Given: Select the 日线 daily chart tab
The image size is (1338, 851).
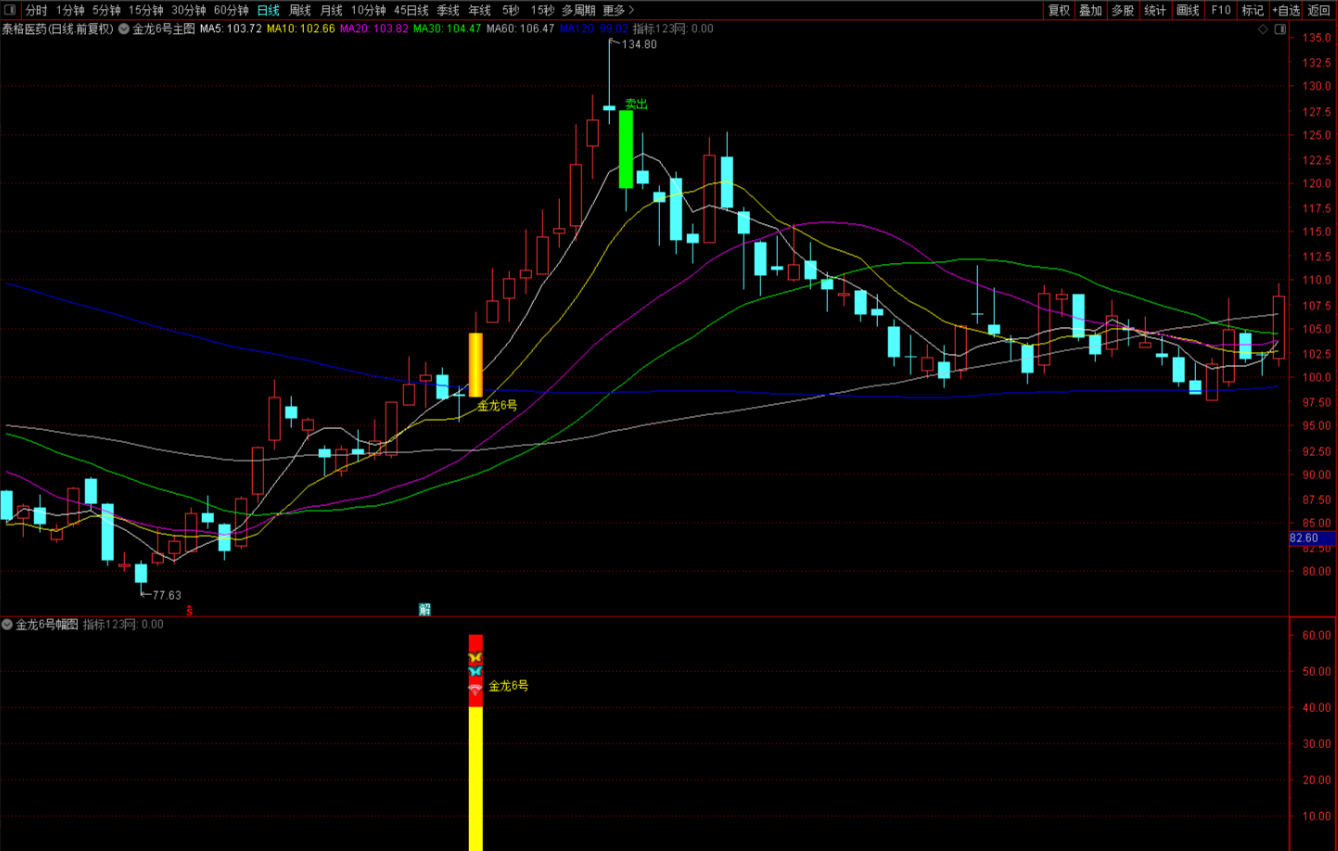Looking at the screenshot, I should tap(268, 10).
